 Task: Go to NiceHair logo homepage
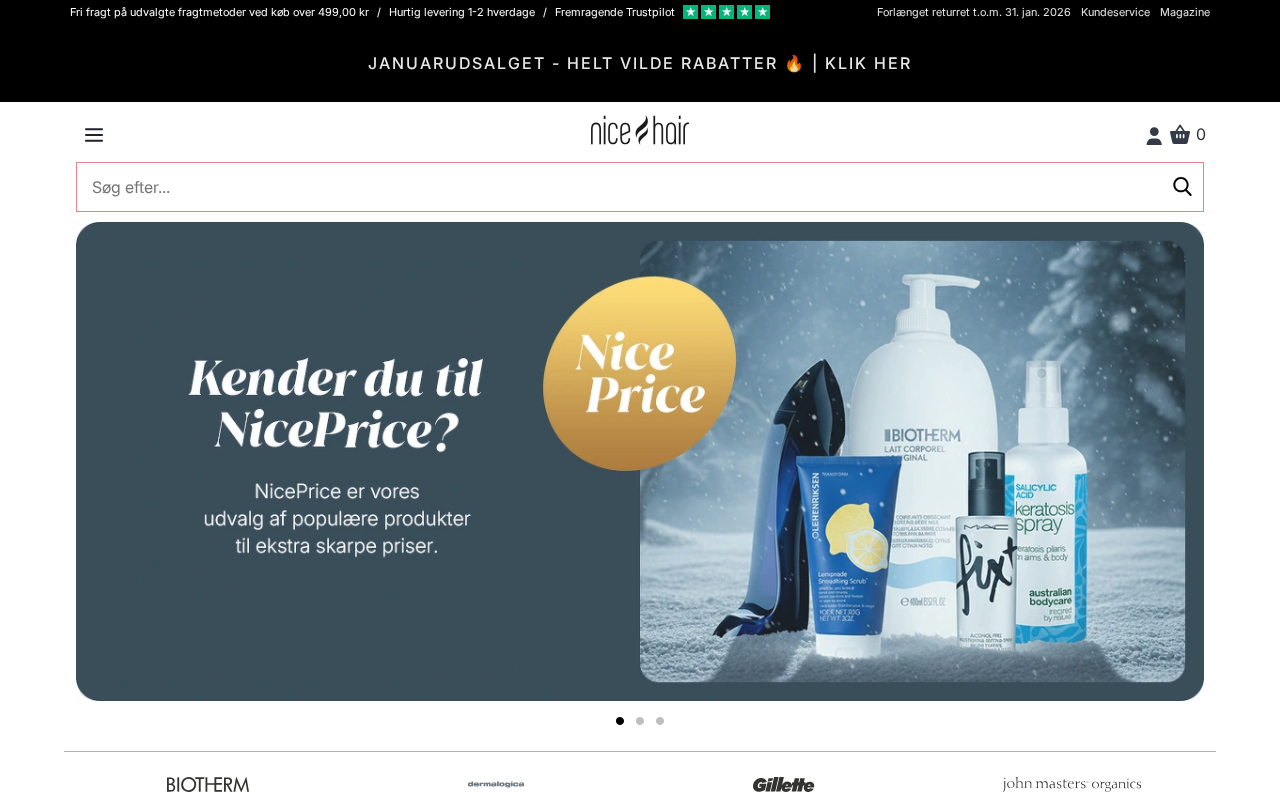(640, 130)
